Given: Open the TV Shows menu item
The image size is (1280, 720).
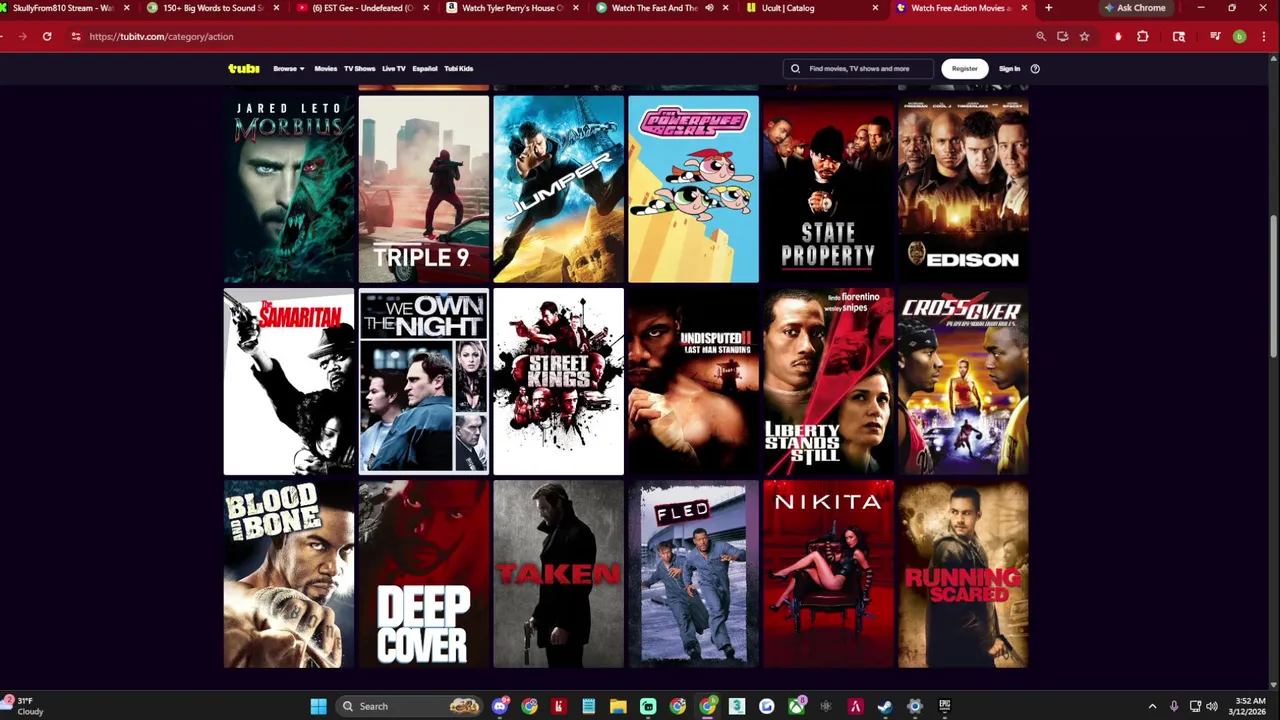Looking at the screenshot, I should pos(359,69).
